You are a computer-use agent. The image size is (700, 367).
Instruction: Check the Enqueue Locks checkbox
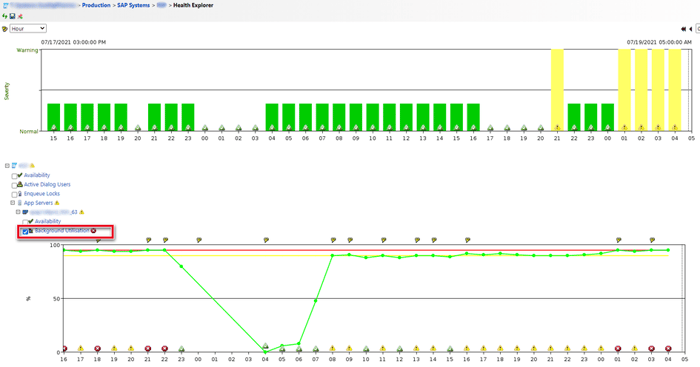click(x=14, y=195)
